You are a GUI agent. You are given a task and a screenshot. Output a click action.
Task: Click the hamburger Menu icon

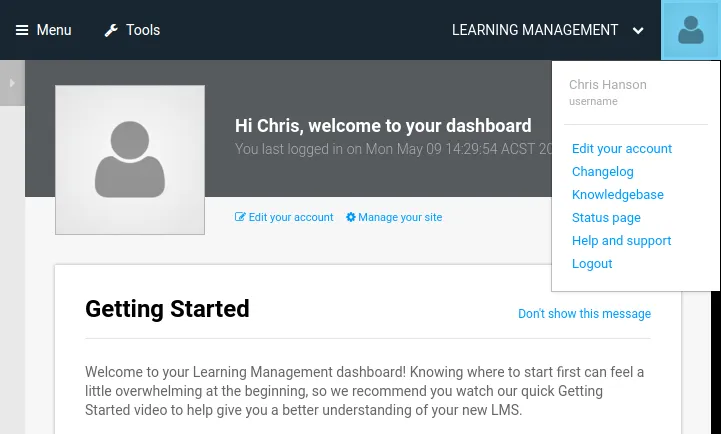22,30
